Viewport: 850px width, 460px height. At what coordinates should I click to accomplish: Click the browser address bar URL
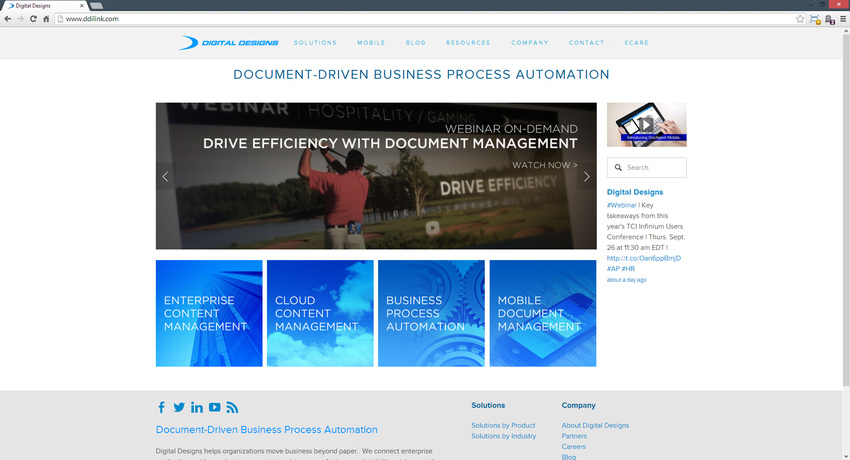(x=92, y=19)
